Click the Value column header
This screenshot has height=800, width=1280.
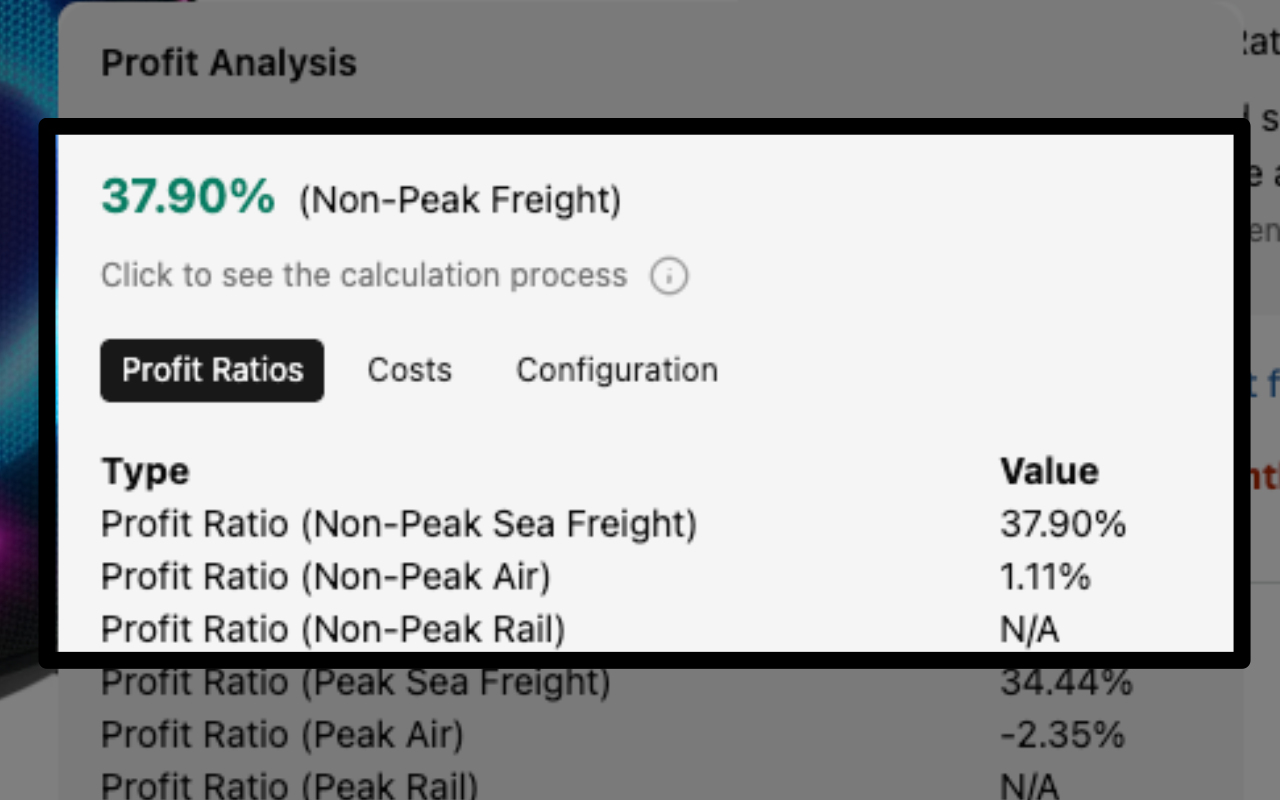[1049, 471]
